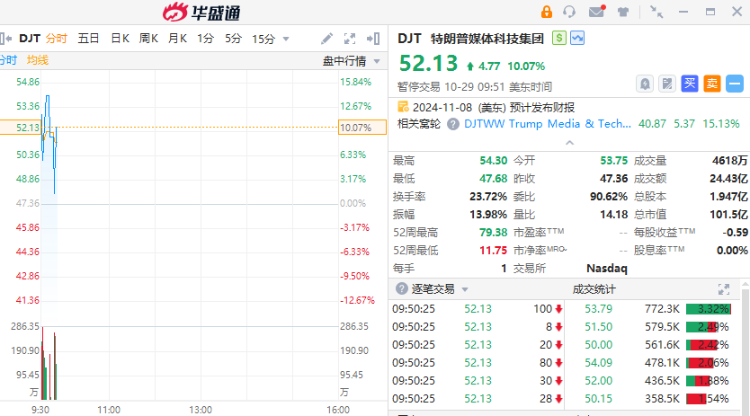This screenshot has height=416, width=750.
Task: Click the green dollar badge next to stock name
Action: [559, 38]
